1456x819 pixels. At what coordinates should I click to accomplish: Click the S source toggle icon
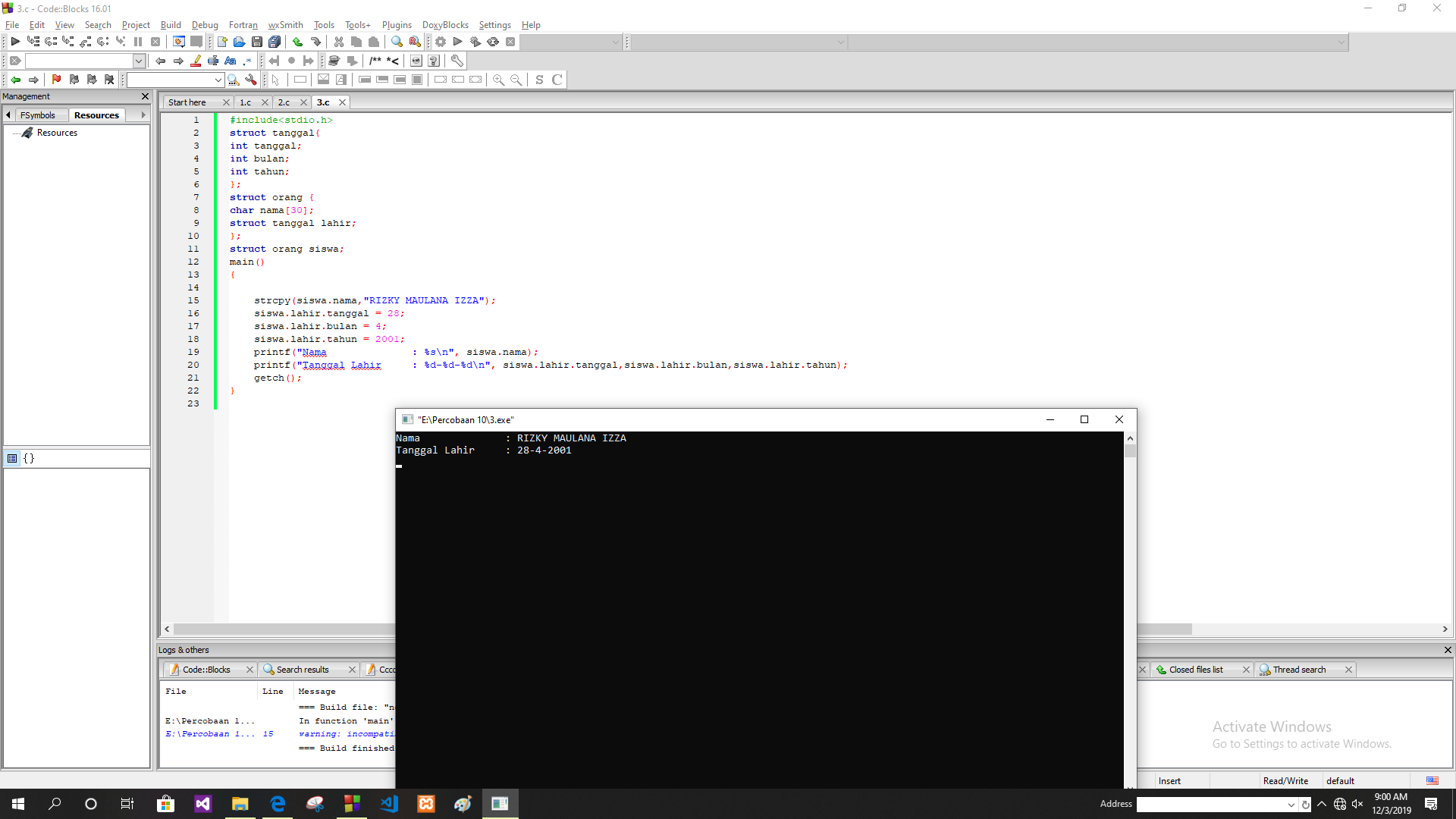539,80
